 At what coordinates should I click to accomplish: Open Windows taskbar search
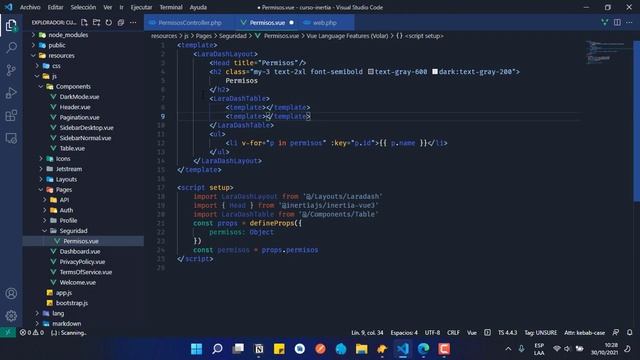[217, 349]
